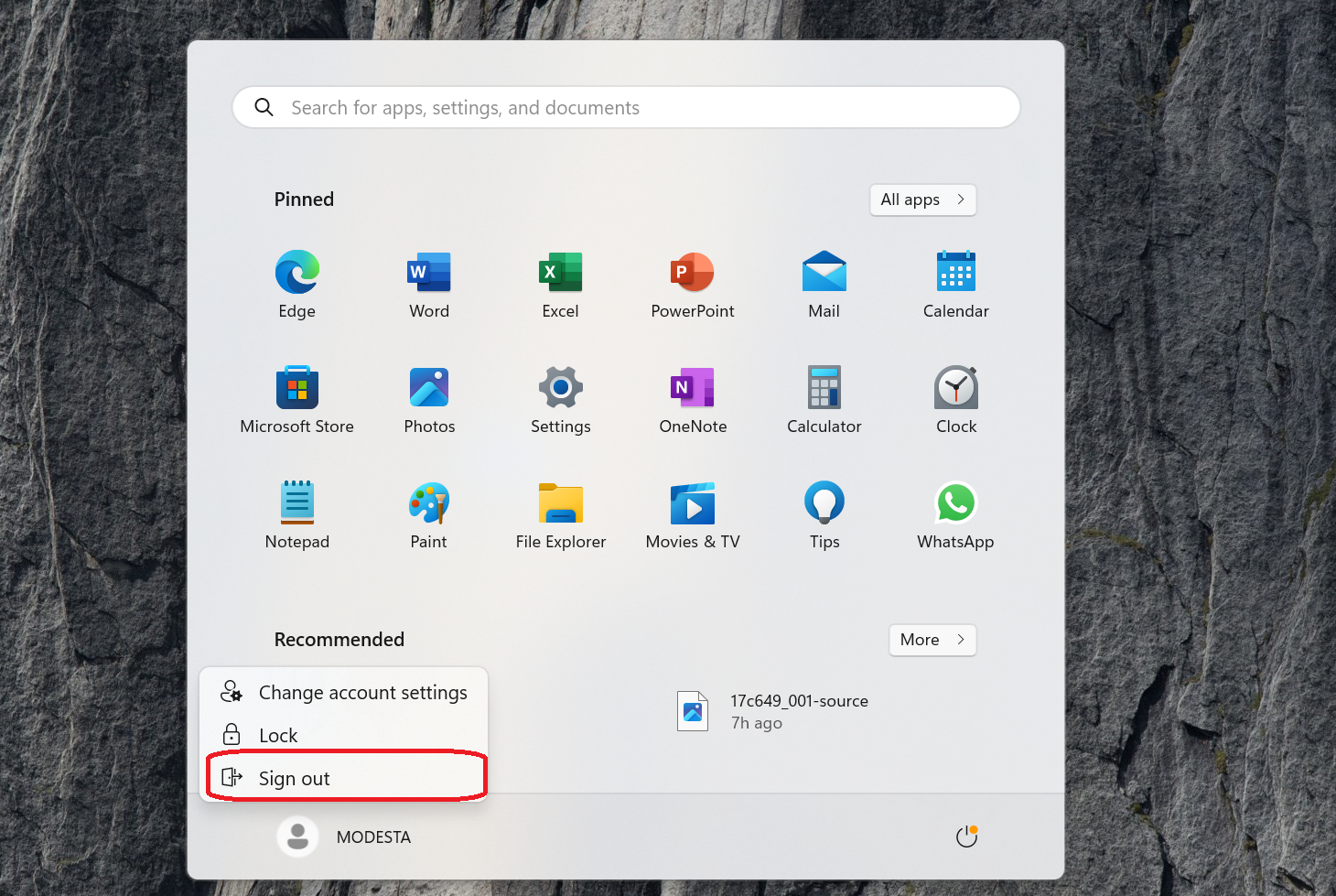This screenshot has width=1336, height=896.
Task: Click the search bar for apps and documents
Action: 625,107
